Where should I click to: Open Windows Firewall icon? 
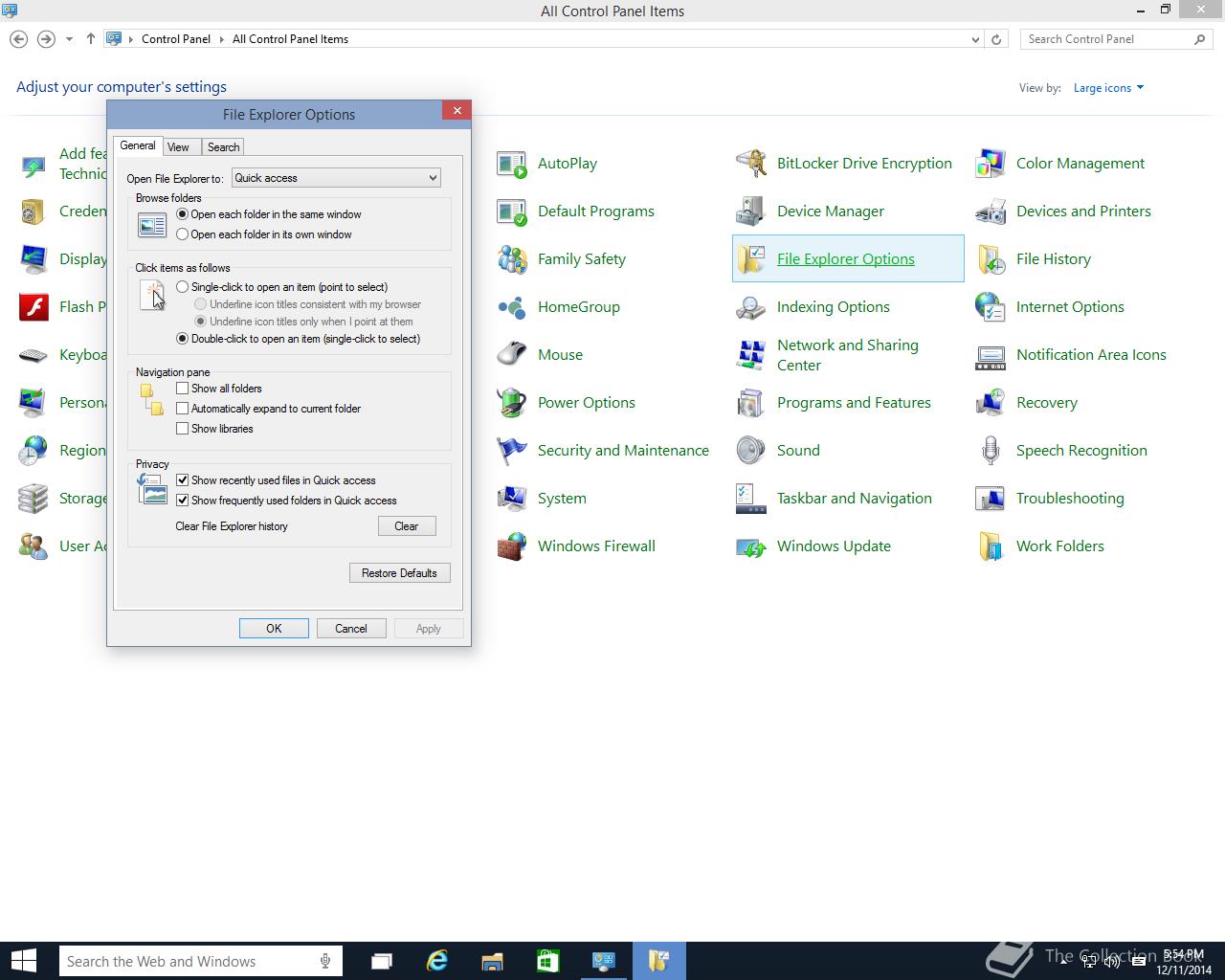coord(512,546)
